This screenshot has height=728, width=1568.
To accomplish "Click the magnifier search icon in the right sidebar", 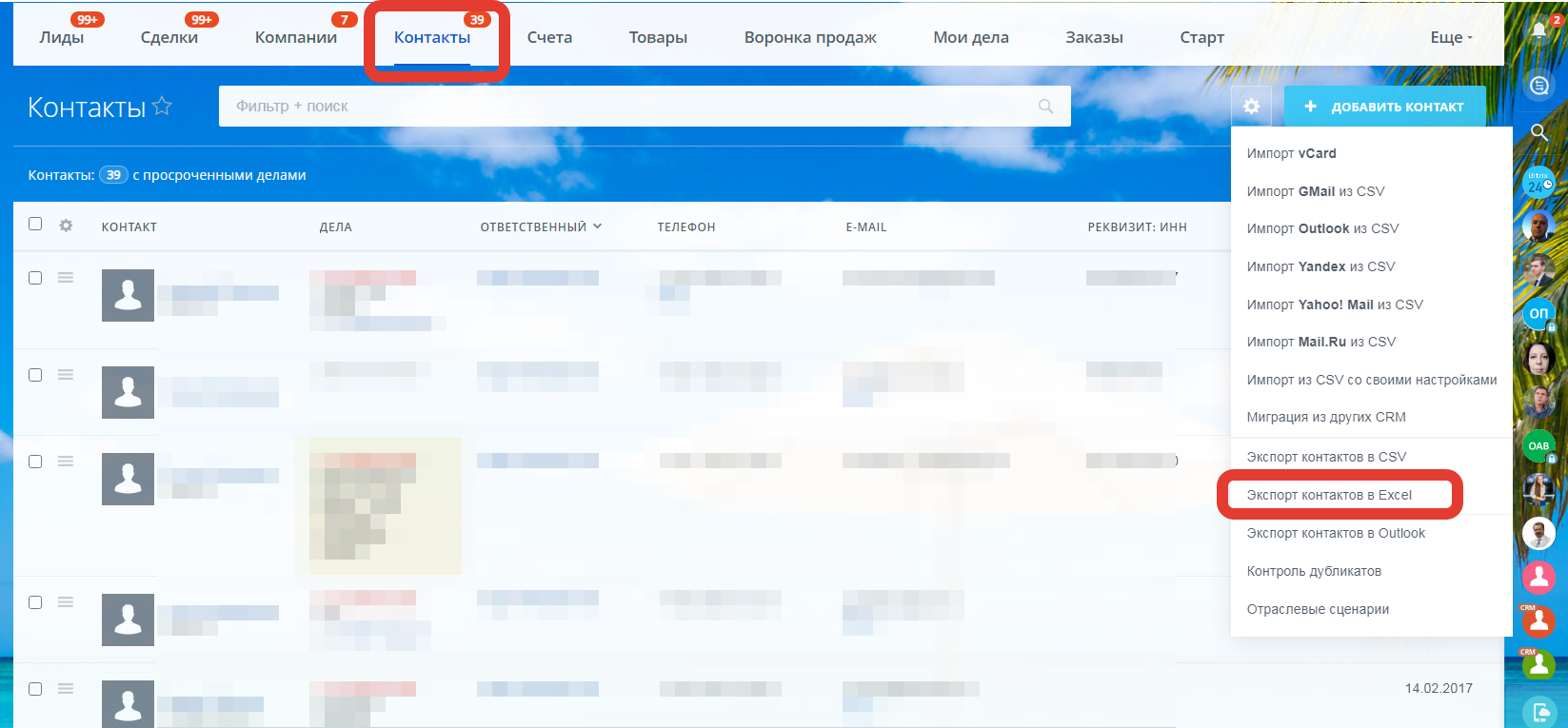I will (1538, 132).
